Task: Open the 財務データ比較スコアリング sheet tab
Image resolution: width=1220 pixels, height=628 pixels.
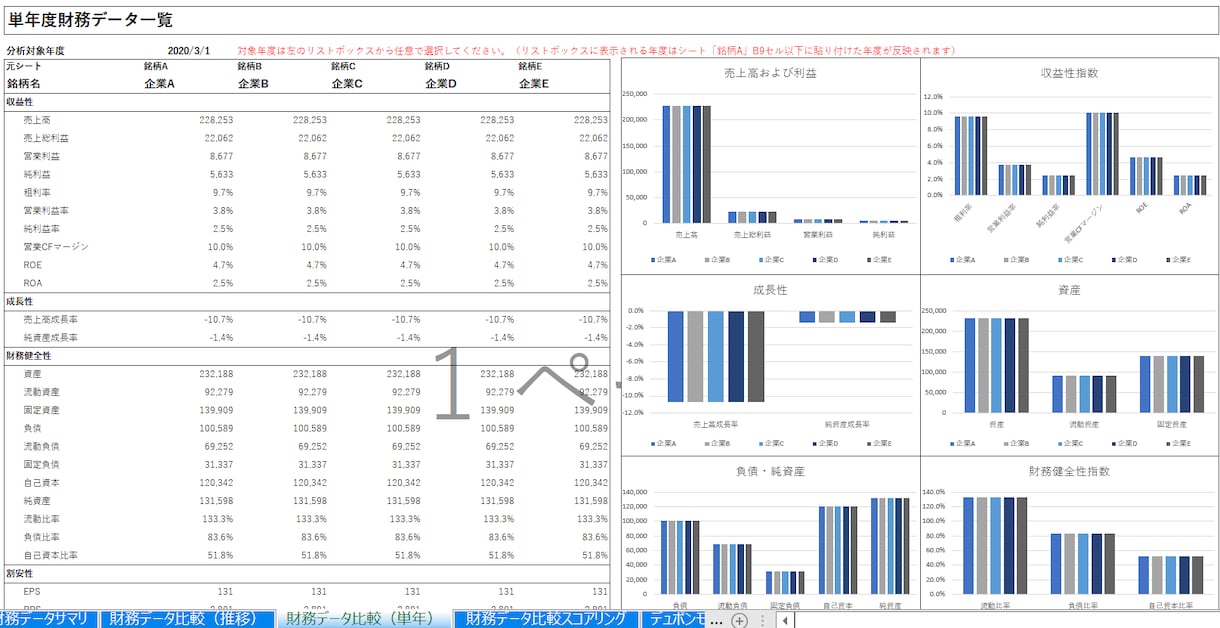Action: [x=546, y=619]
